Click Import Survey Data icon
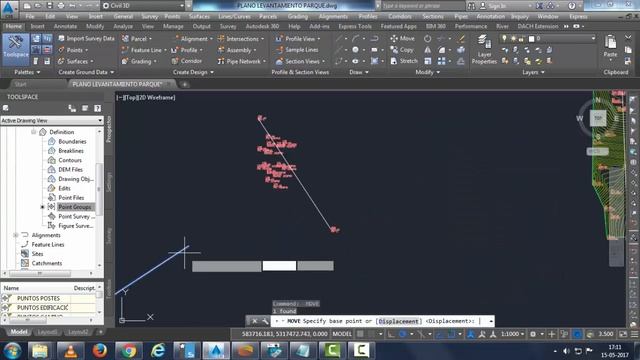640x360 pixels. click(62, 38)
